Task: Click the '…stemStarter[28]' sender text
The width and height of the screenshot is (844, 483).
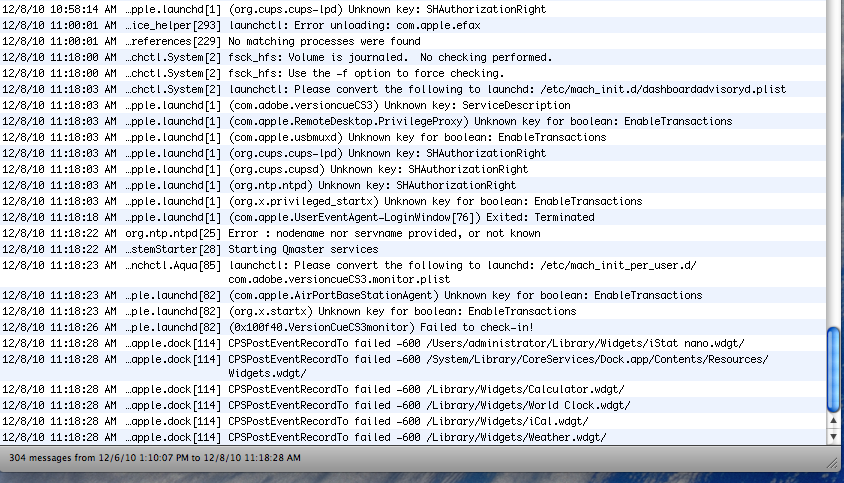Action: 173,249
